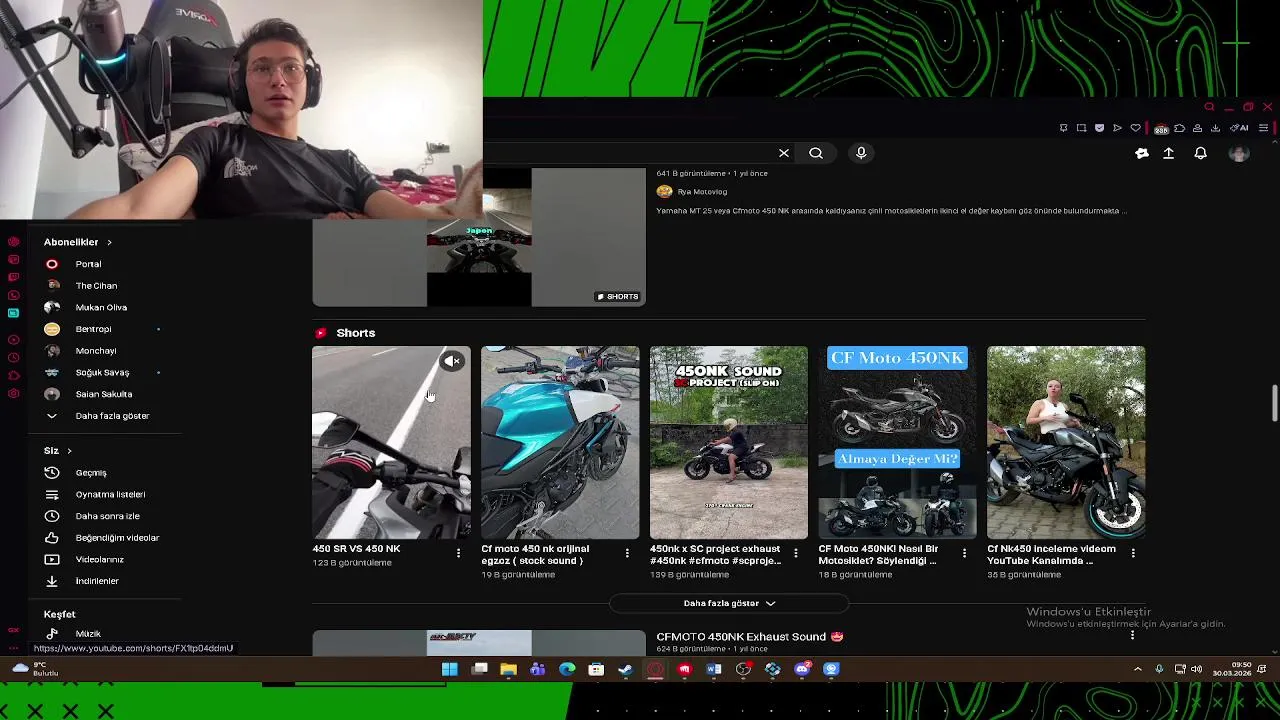Image resolution: width=1280 pixels, height=720 pixels.
Task: Unmute the 450 SR VS 450 NK short preview
Action: point(453,361)
